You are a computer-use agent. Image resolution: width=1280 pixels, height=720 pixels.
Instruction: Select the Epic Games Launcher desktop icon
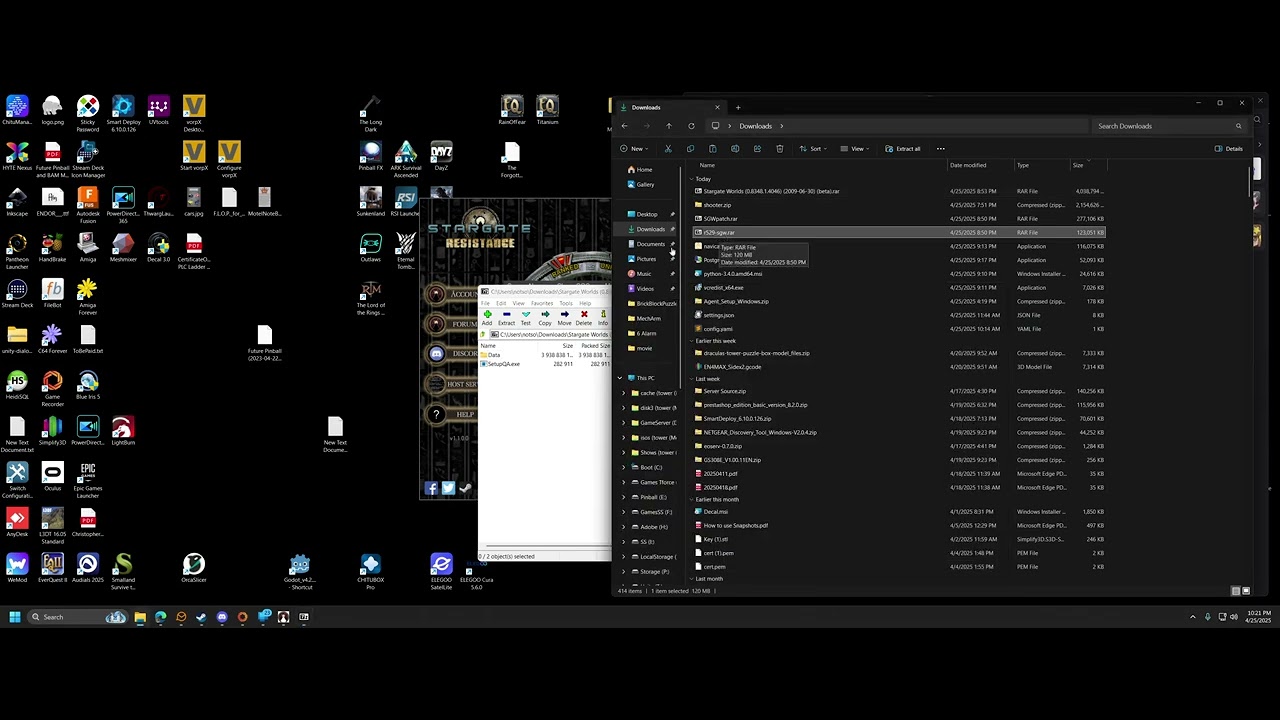point(88,480)
